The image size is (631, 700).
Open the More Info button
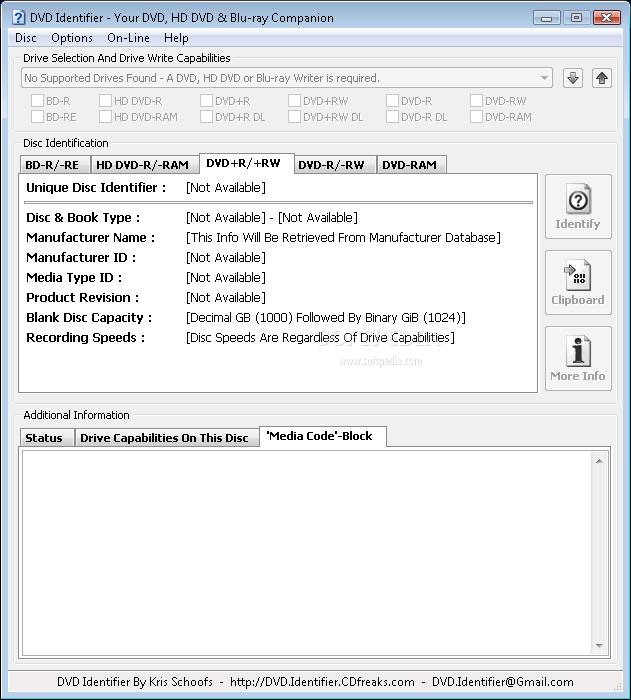(578, 358)
